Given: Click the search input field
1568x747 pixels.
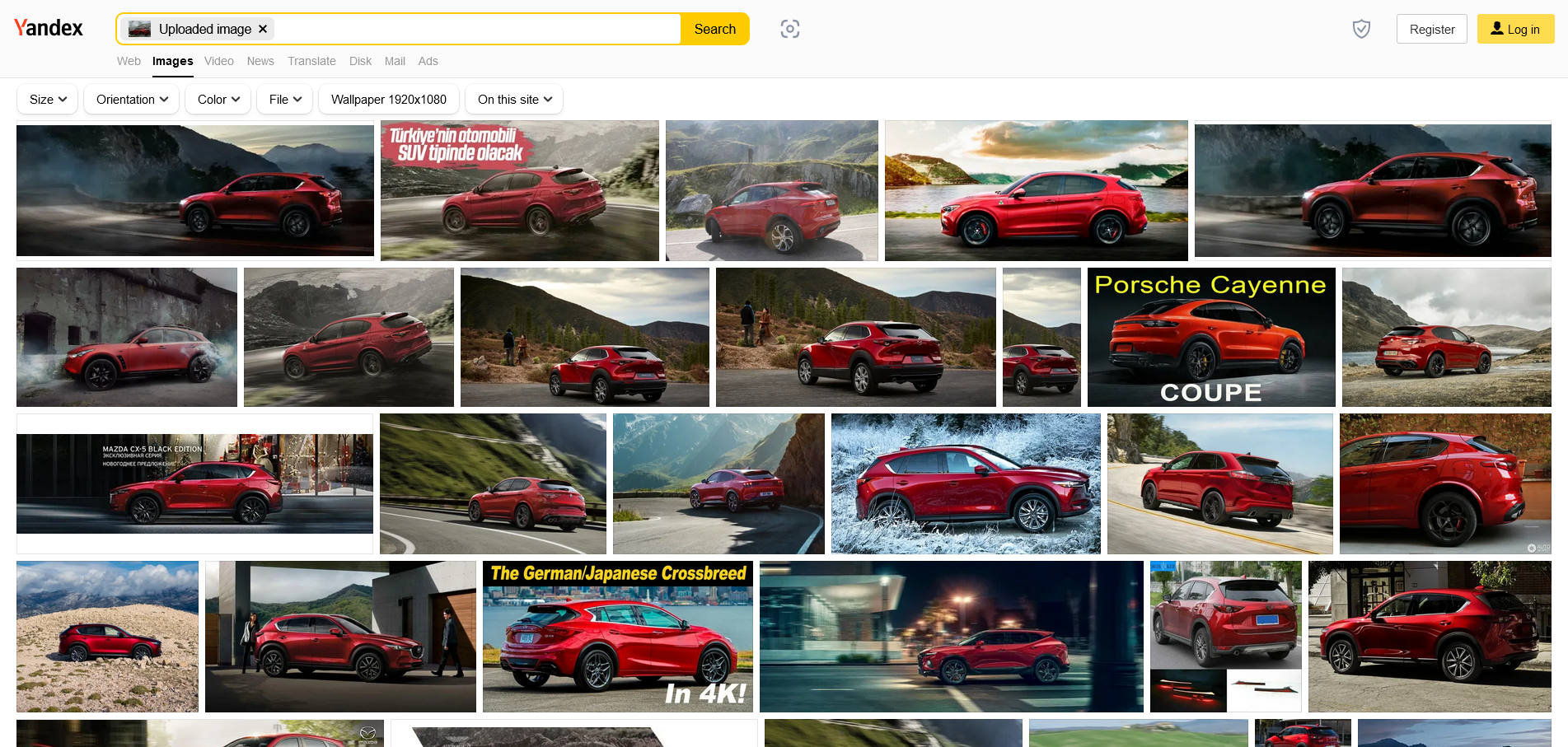Looking at the screenshot, I should 478,29.
